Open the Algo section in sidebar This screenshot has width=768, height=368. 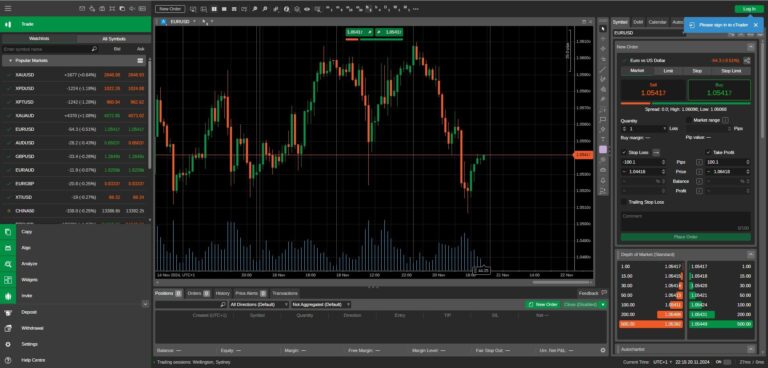76,248
